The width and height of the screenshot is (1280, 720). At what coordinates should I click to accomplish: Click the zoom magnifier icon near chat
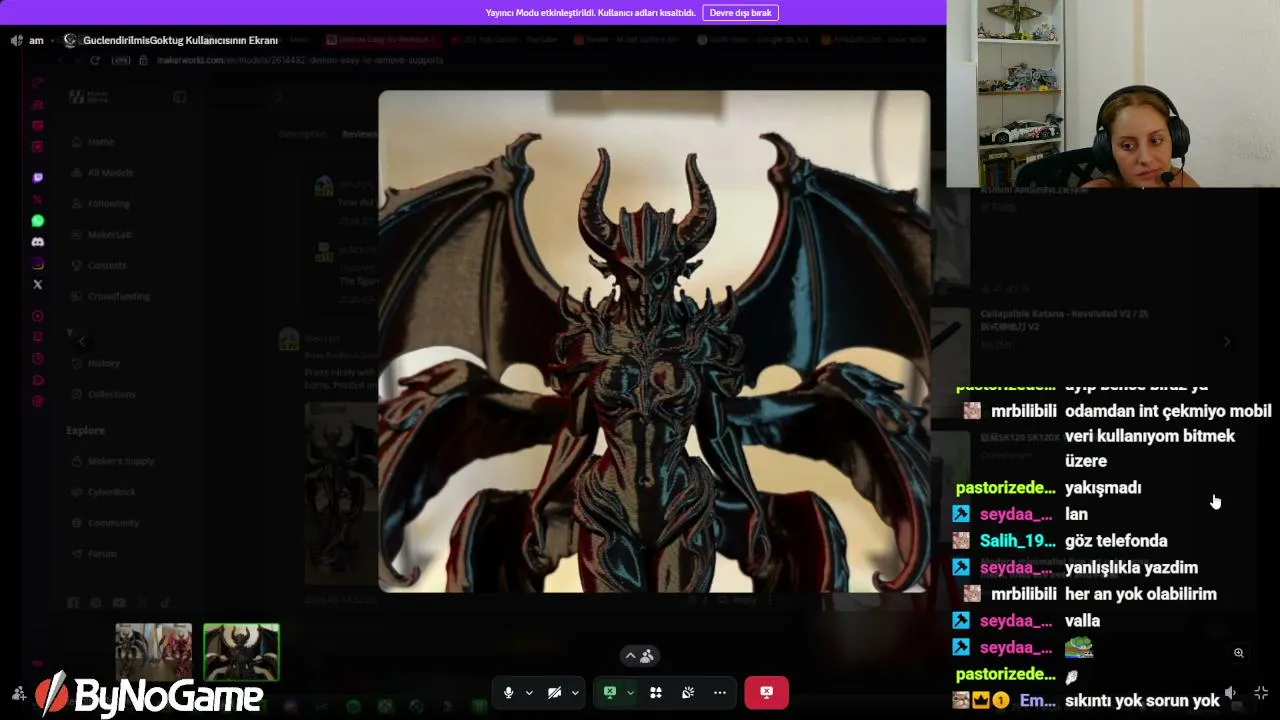(x=1238, y=653)
